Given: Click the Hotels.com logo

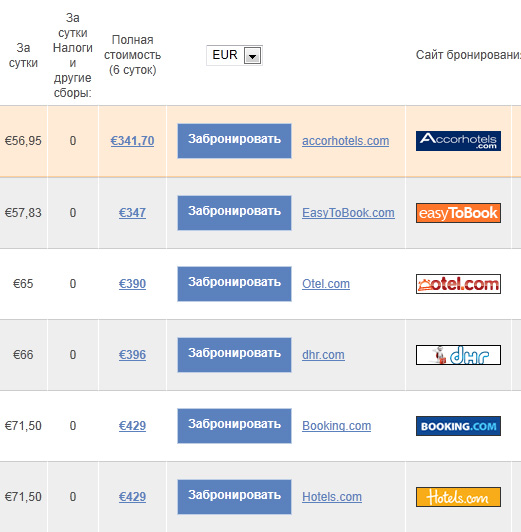Looking at the screenshot, I should coord(458,497).
